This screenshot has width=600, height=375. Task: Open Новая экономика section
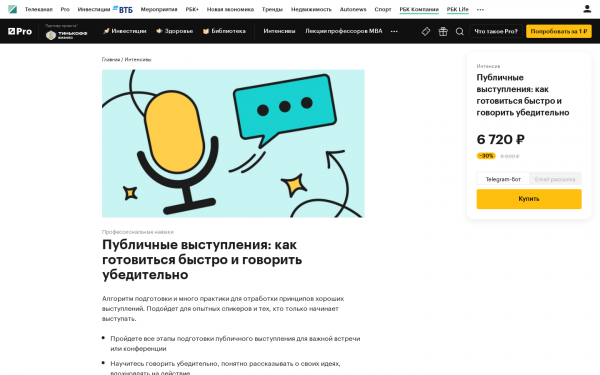(230, 9)
